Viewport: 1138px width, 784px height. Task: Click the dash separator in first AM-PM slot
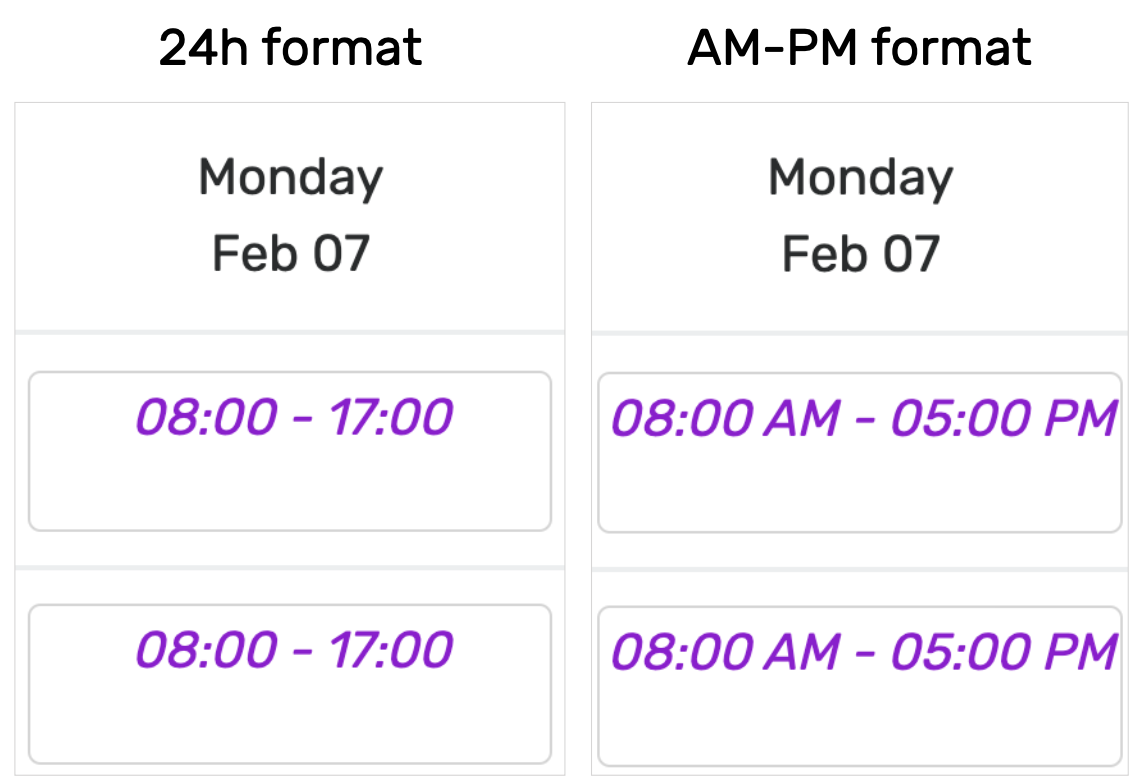(x=865, y=422)
